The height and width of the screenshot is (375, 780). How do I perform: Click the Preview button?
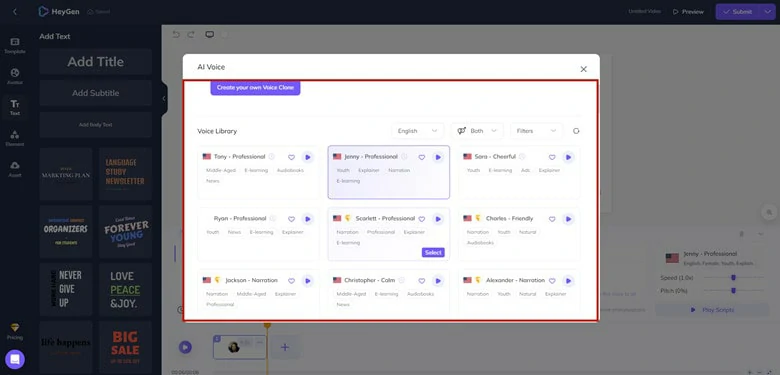688,11
